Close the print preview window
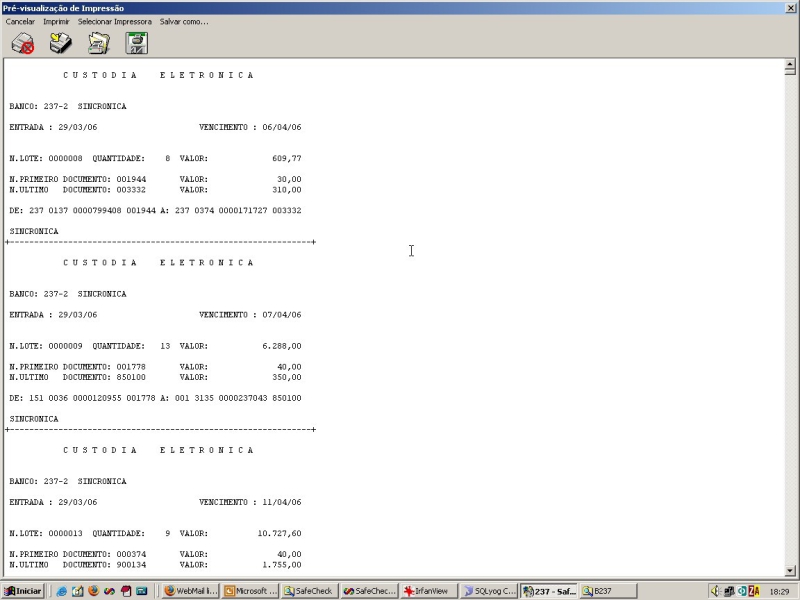The image size is (800, 600). pos(791,8)
